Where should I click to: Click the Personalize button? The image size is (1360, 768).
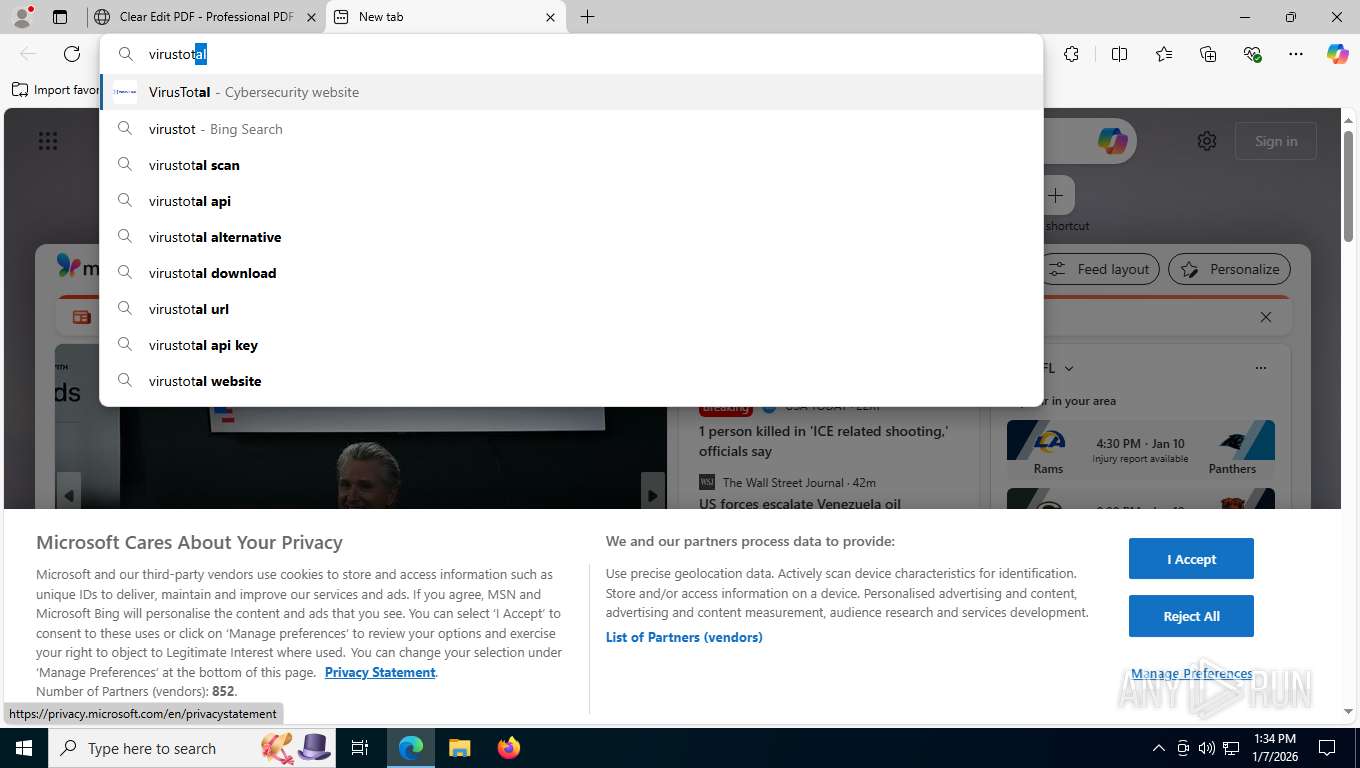click(1230, 269)
